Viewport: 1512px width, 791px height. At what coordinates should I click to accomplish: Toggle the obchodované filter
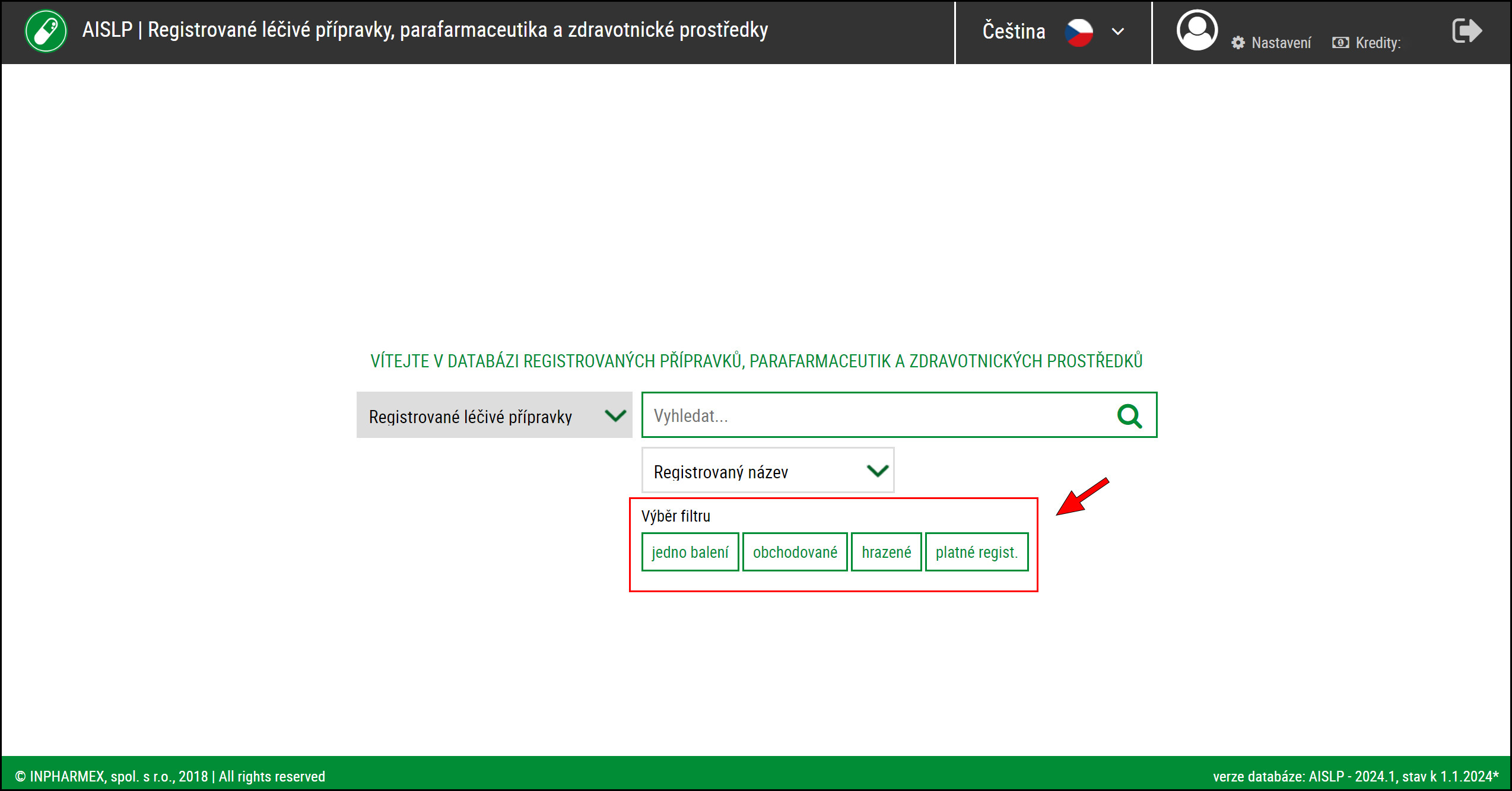pyautogui.click(x=795, y=552)
